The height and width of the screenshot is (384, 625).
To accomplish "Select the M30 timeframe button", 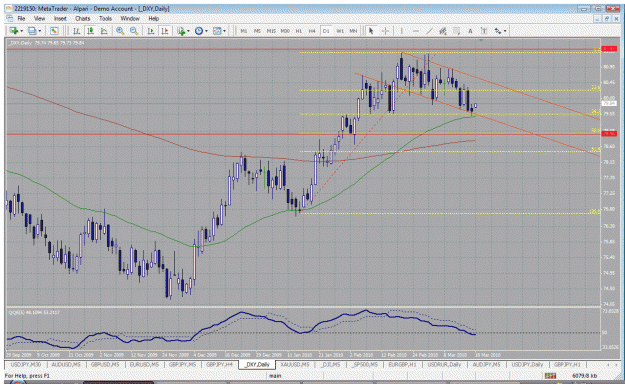I will pos(285,31).
